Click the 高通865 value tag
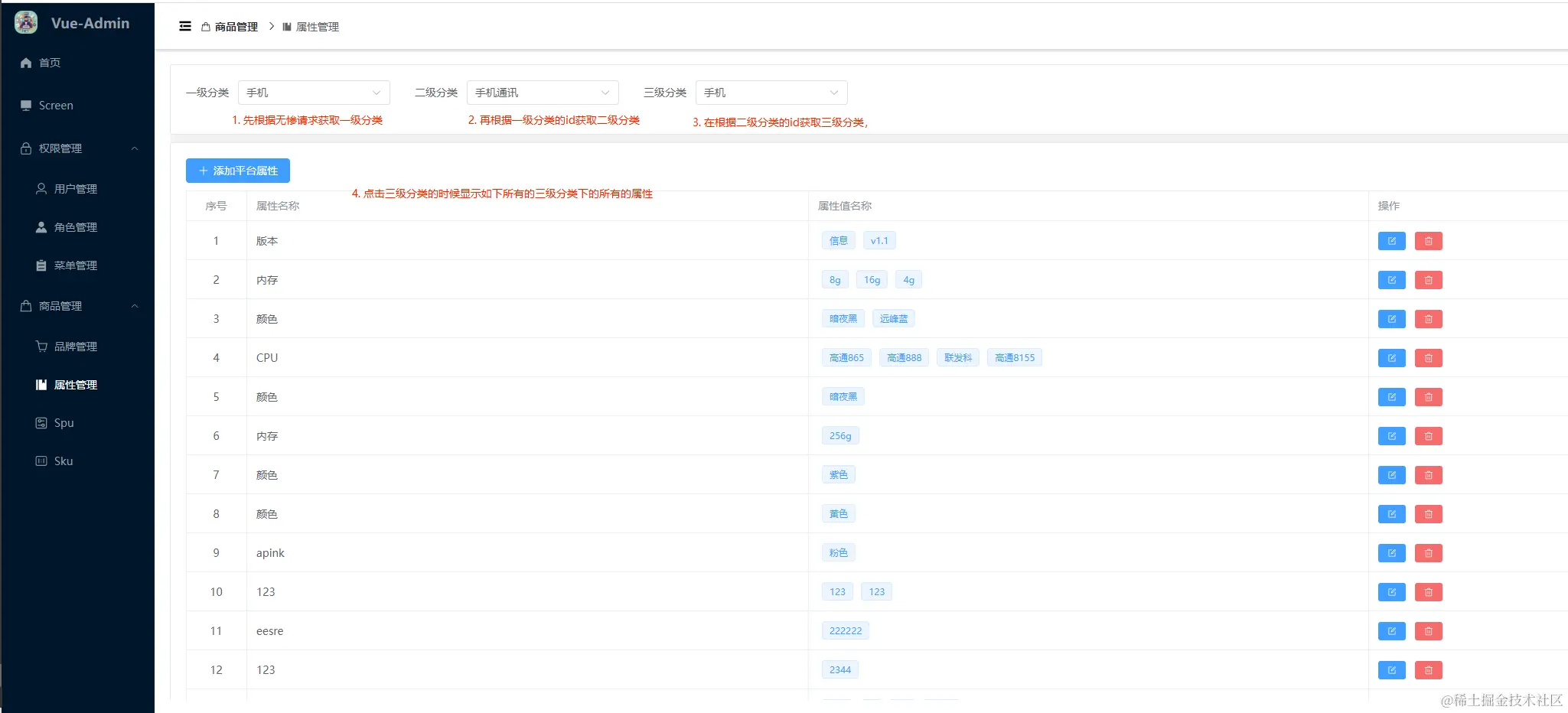This screenshot has width=1568, height=713. (x=846, y=358)
